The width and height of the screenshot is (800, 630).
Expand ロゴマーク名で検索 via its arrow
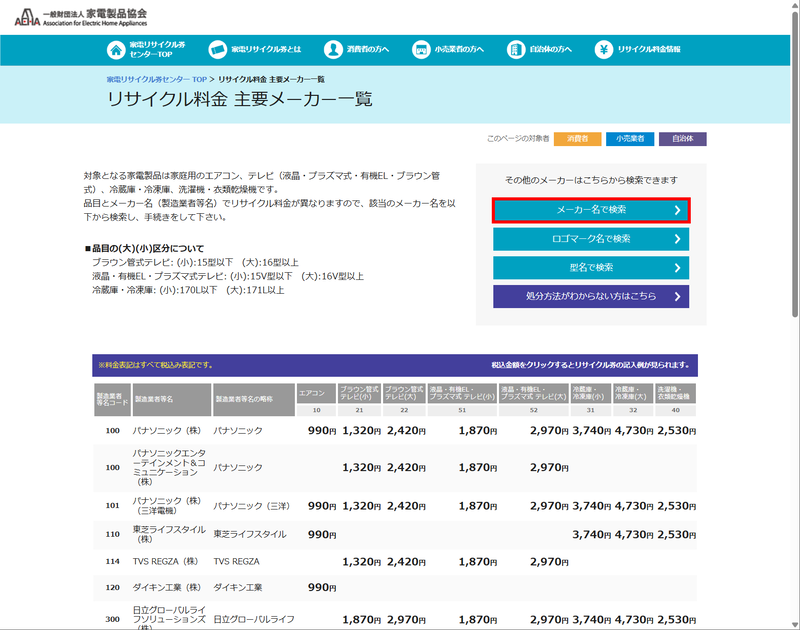point(677,239)
